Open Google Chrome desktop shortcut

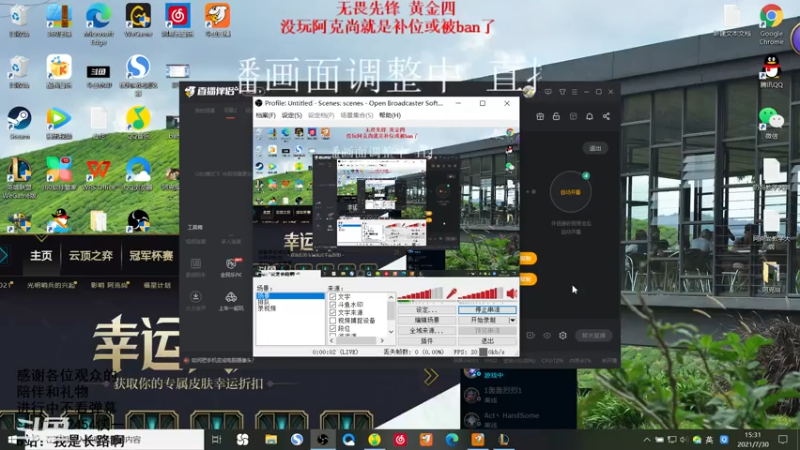click(x=771, y=24)
